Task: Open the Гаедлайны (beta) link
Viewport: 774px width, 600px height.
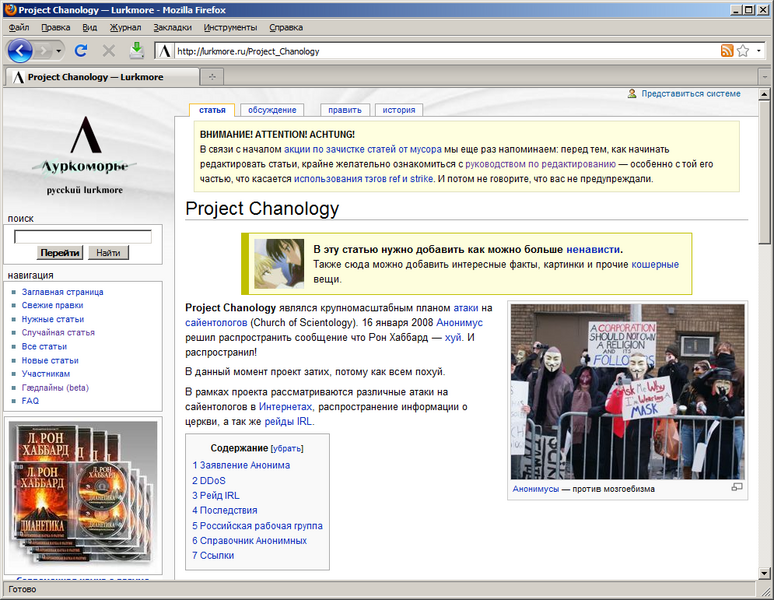Action: (x=55, y=387)
